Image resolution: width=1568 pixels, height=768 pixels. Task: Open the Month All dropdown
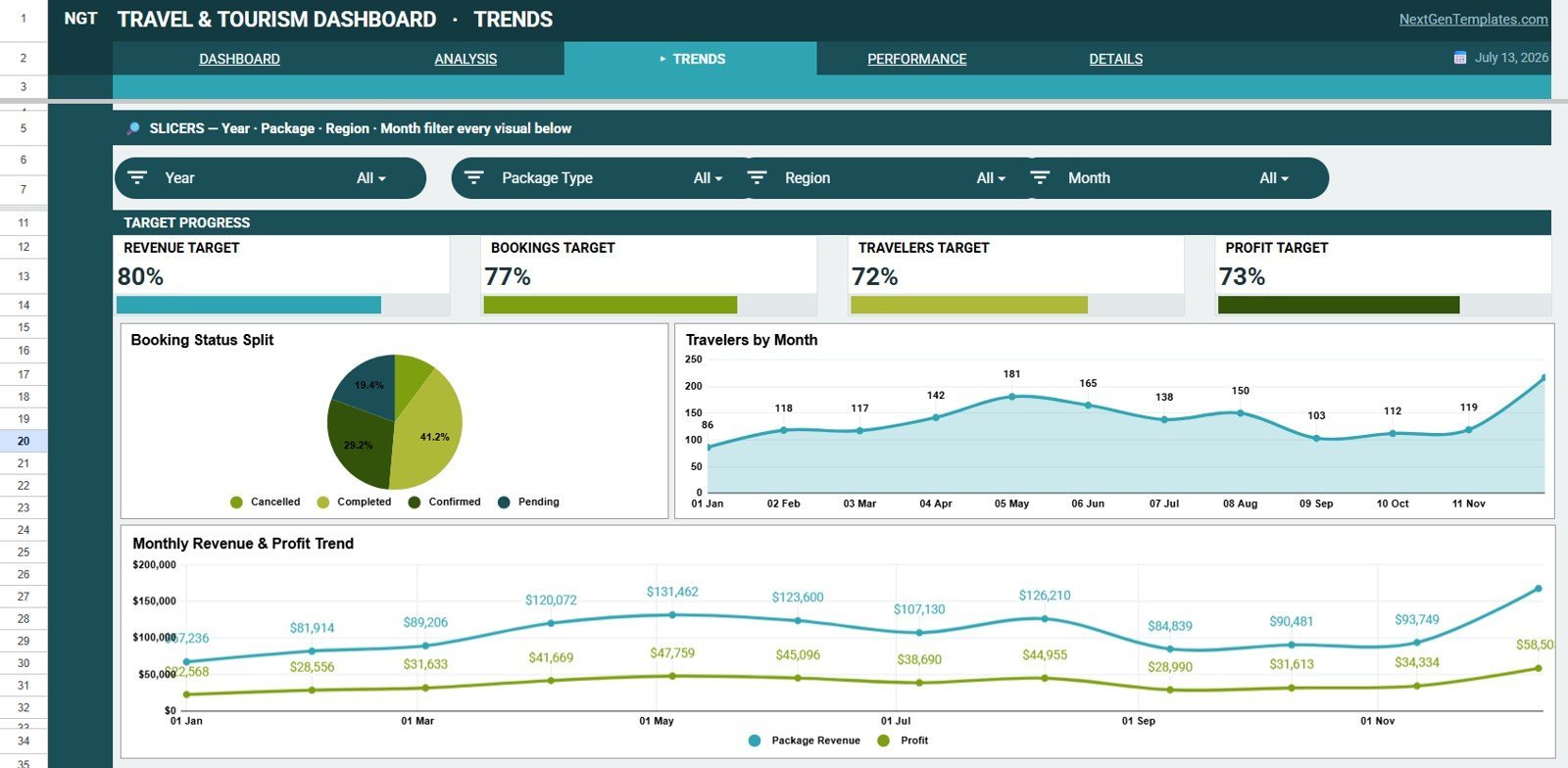[x=1275, y=178]
